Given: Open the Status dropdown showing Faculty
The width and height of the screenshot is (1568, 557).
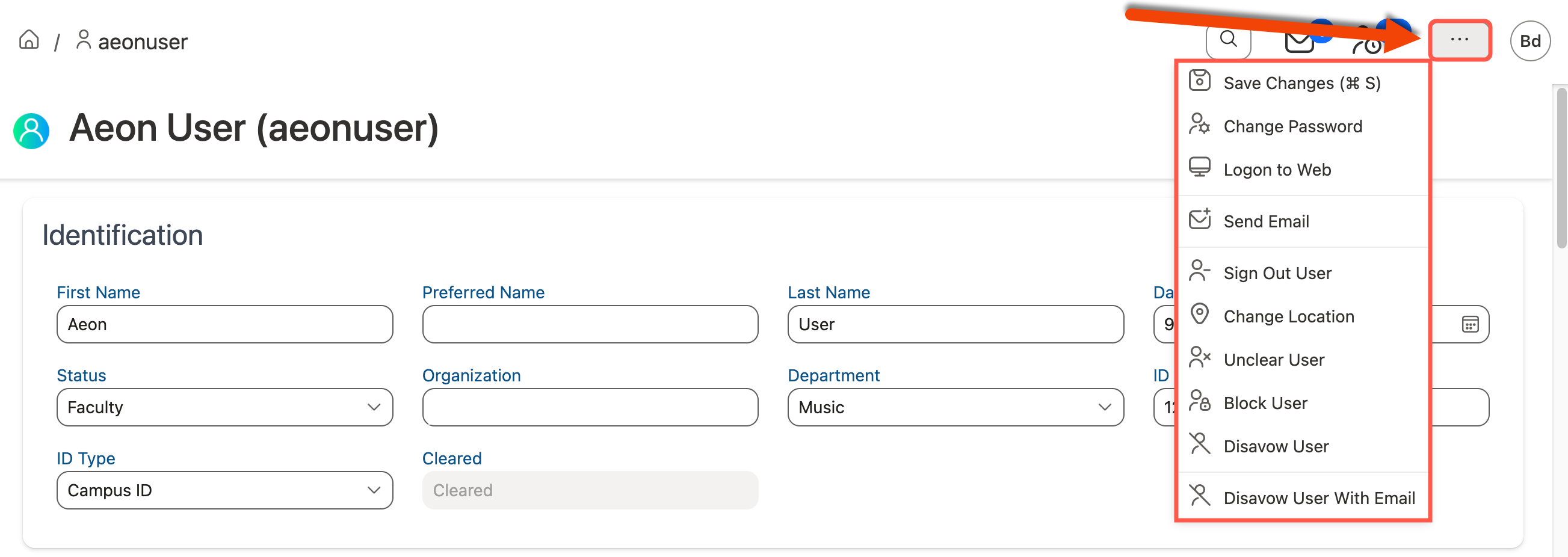Looking at the screenshot, I should pyautogui.click(x=224, y=407).
